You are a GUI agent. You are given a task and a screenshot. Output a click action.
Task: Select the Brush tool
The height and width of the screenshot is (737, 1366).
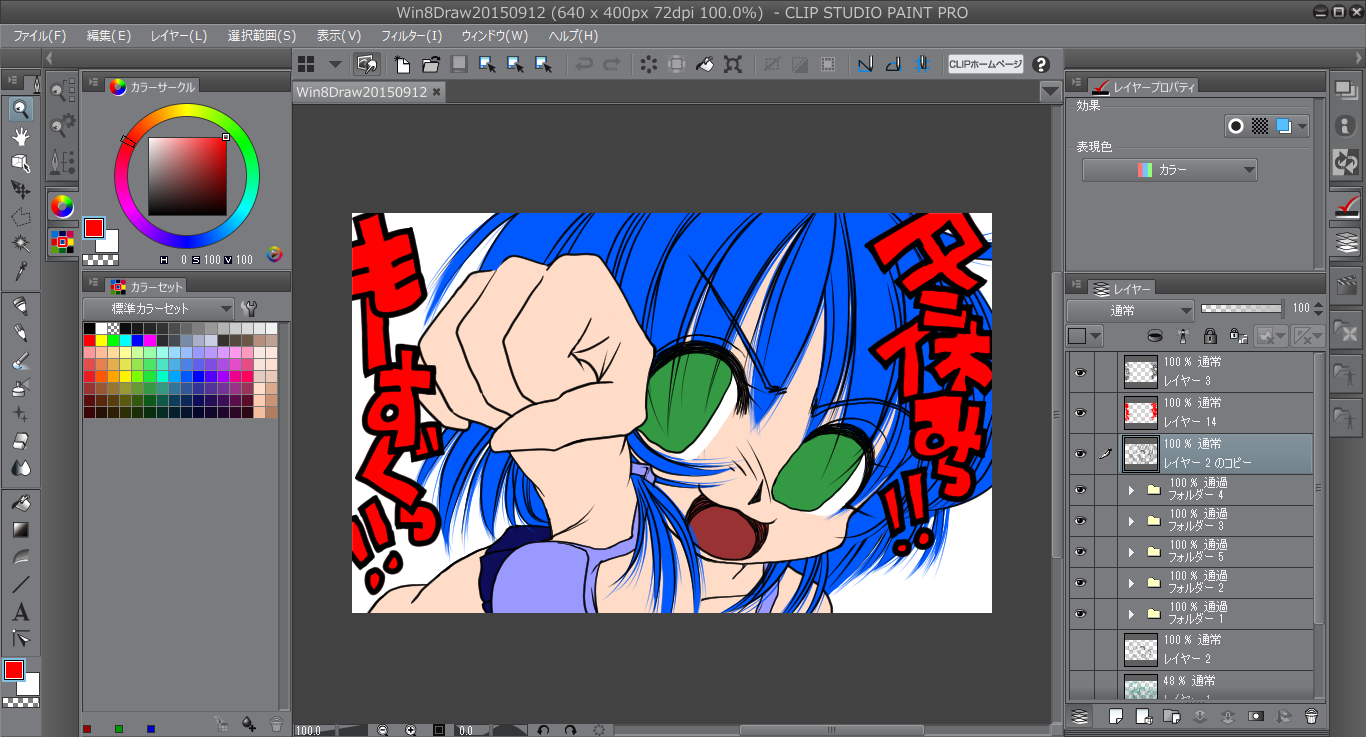click(20, 359)
